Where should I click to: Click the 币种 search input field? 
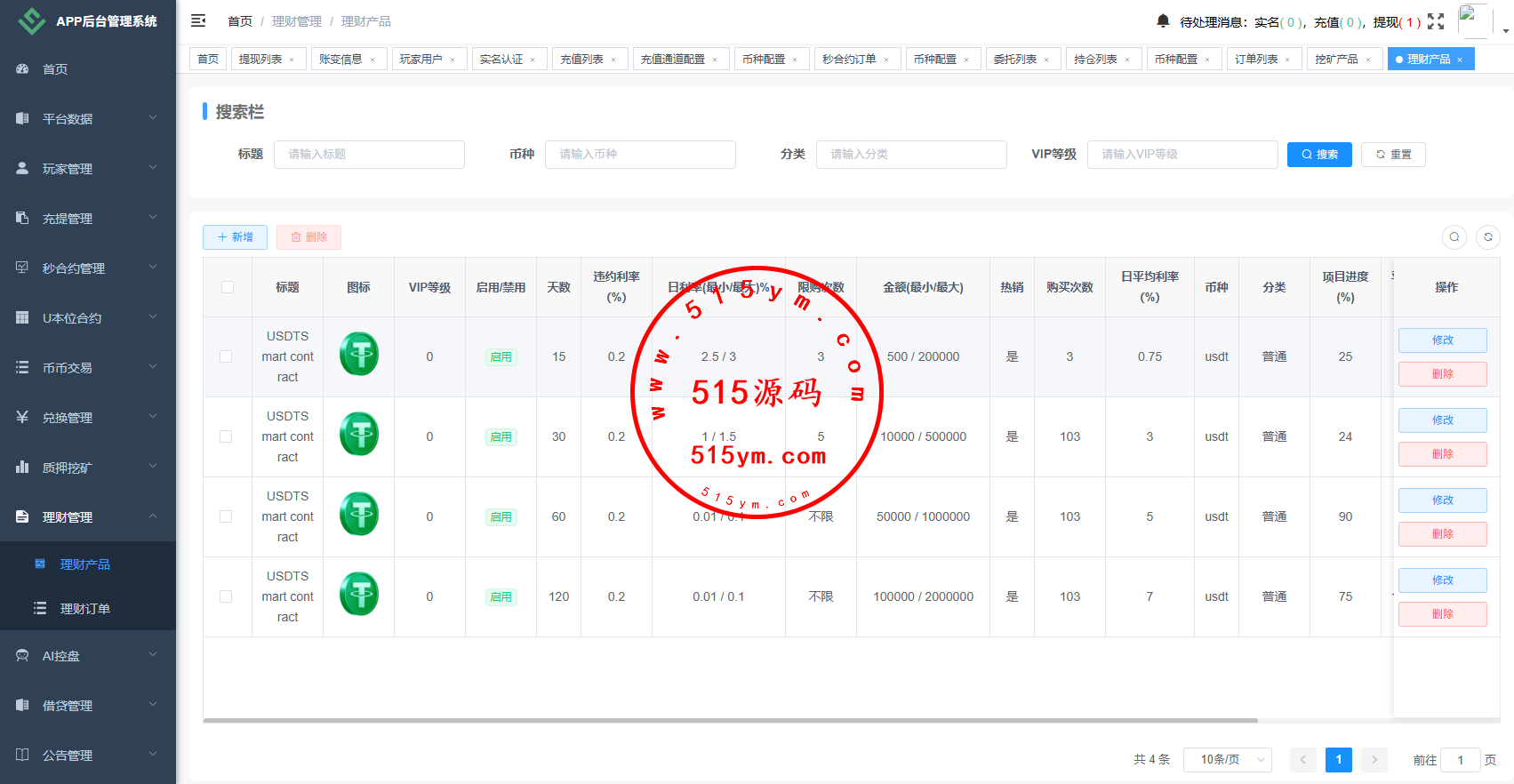pos(640,155)
